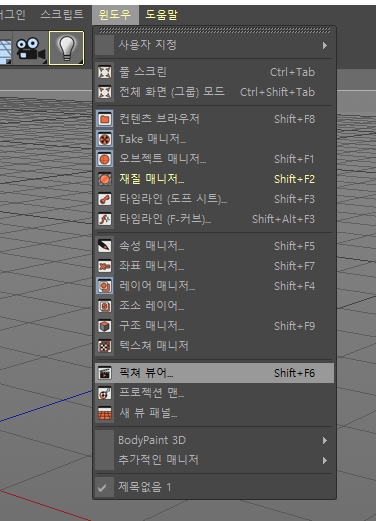Click the camera icon in toolbar
Viewport: 376px width, 521px height.
pos(30,49)
